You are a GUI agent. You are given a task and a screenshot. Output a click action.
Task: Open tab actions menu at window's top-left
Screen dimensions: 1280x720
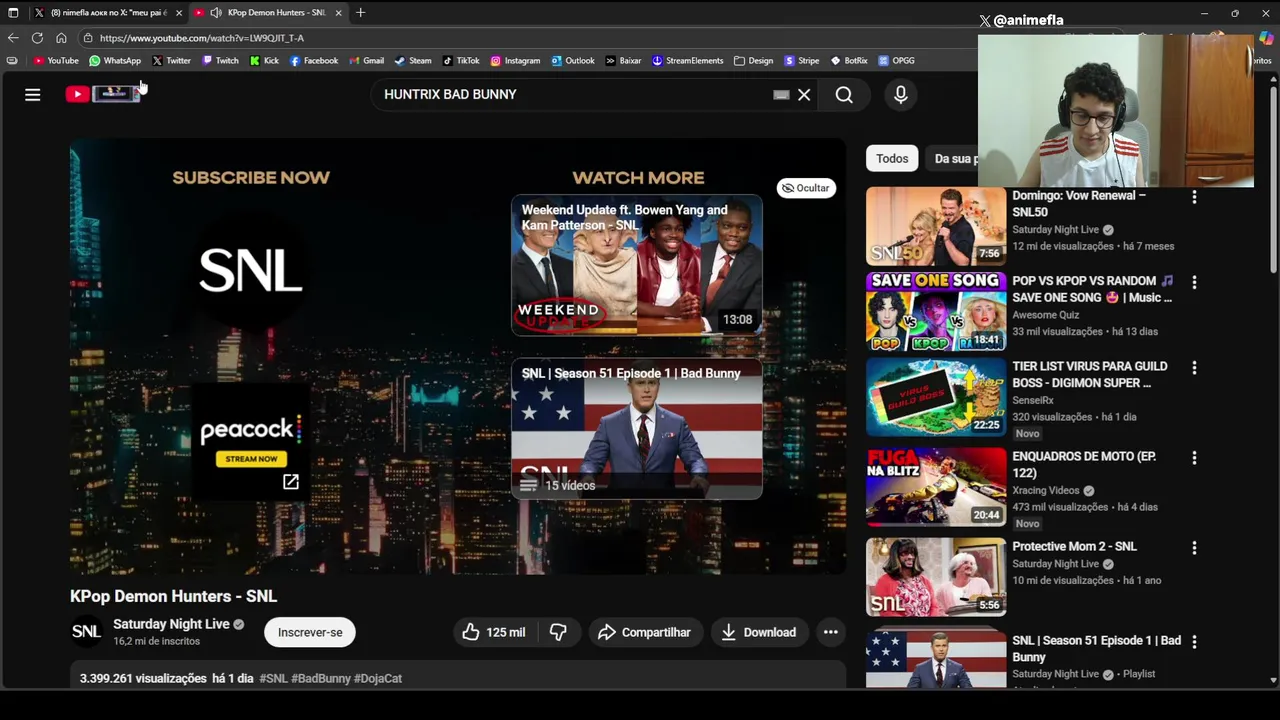click(x=13, y=13)
